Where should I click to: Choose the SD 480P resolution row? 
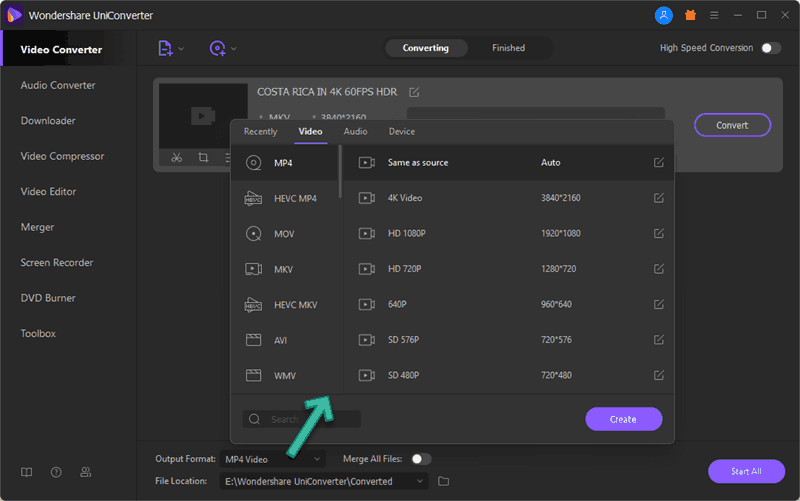point(509,375)
